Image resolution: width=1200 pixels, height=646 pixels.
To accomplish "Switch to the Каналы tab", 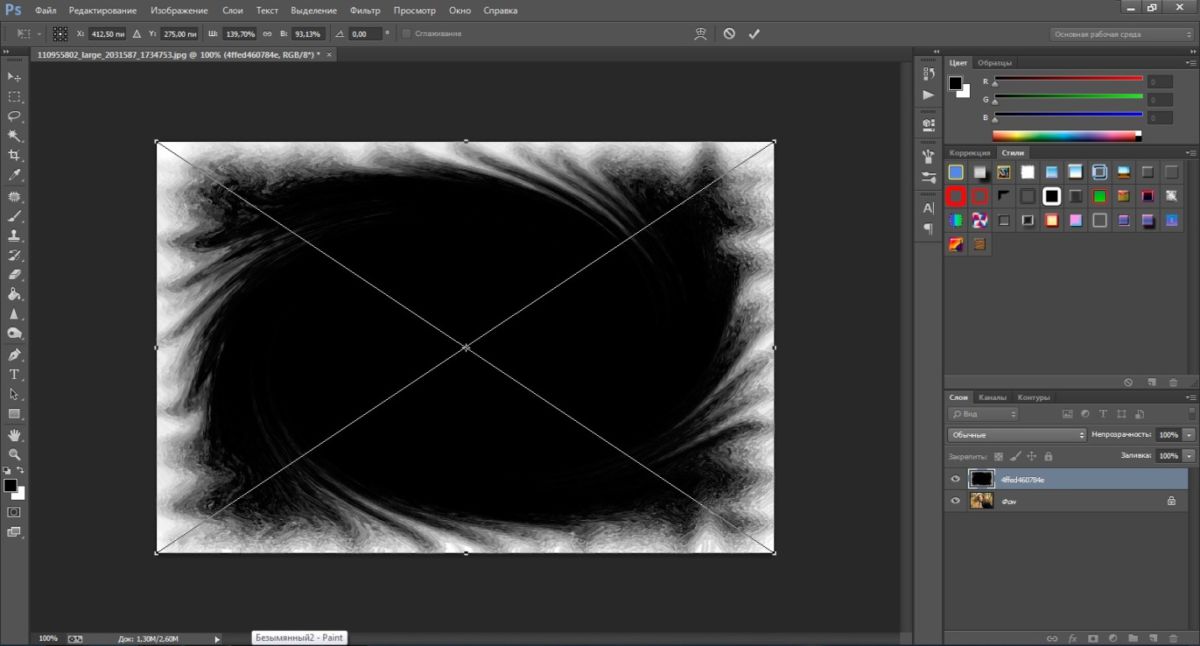I will 992,397.
